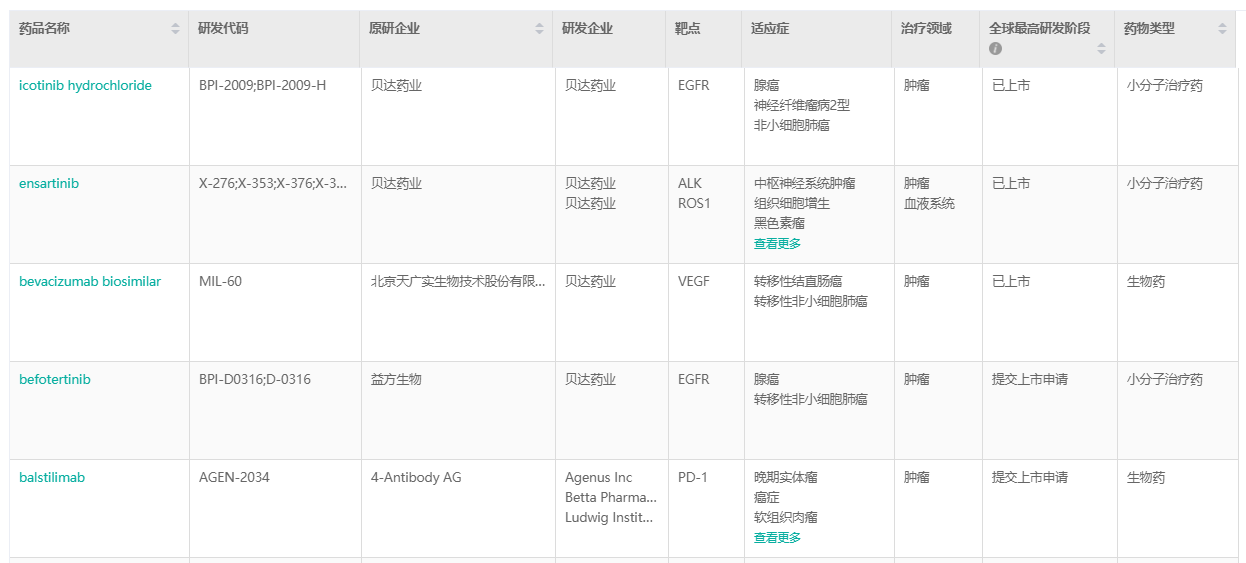Click truncated code X-276;X-353 cell
Screen dimensions: 1246x563
click(273, 184)
